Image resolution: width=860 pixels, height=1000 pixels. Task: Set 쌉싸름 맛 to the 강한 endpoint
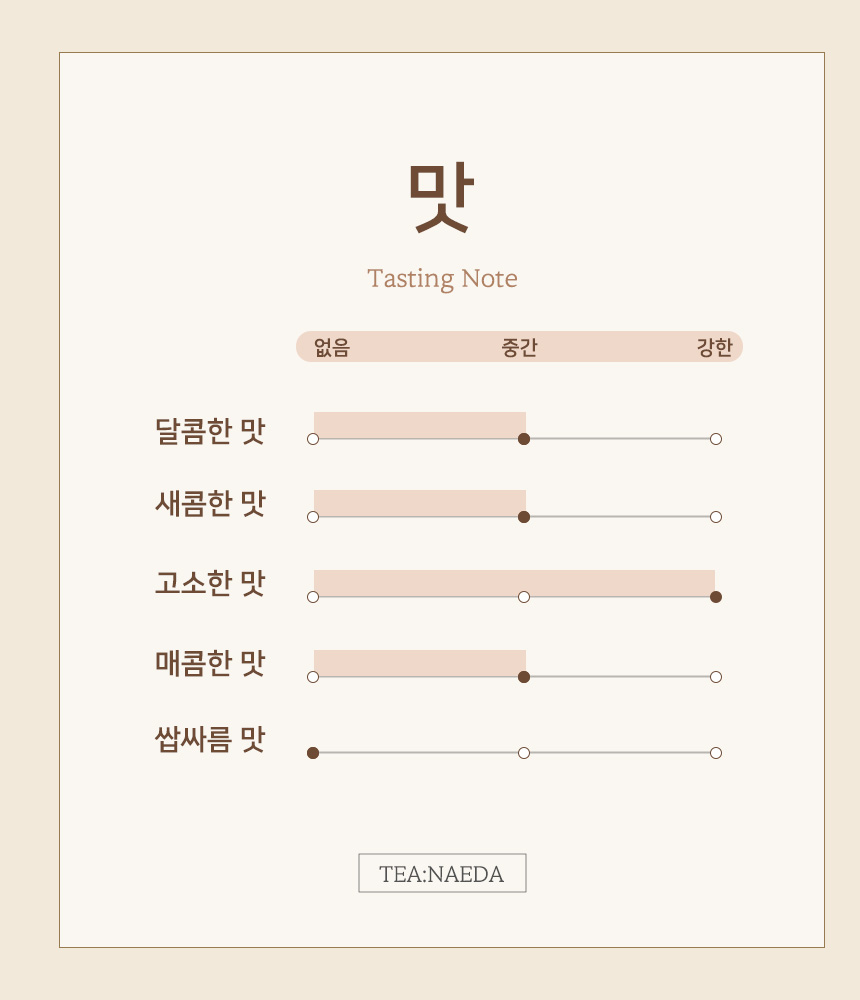click(716, 753)
